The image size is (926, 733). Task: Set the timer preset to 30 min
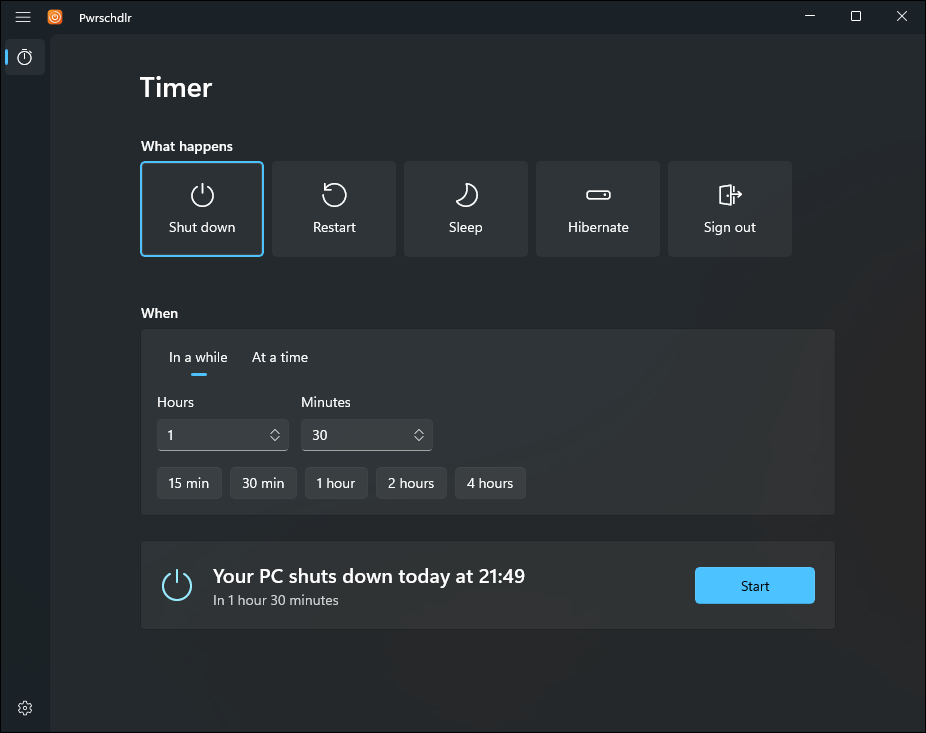(263, 483)
